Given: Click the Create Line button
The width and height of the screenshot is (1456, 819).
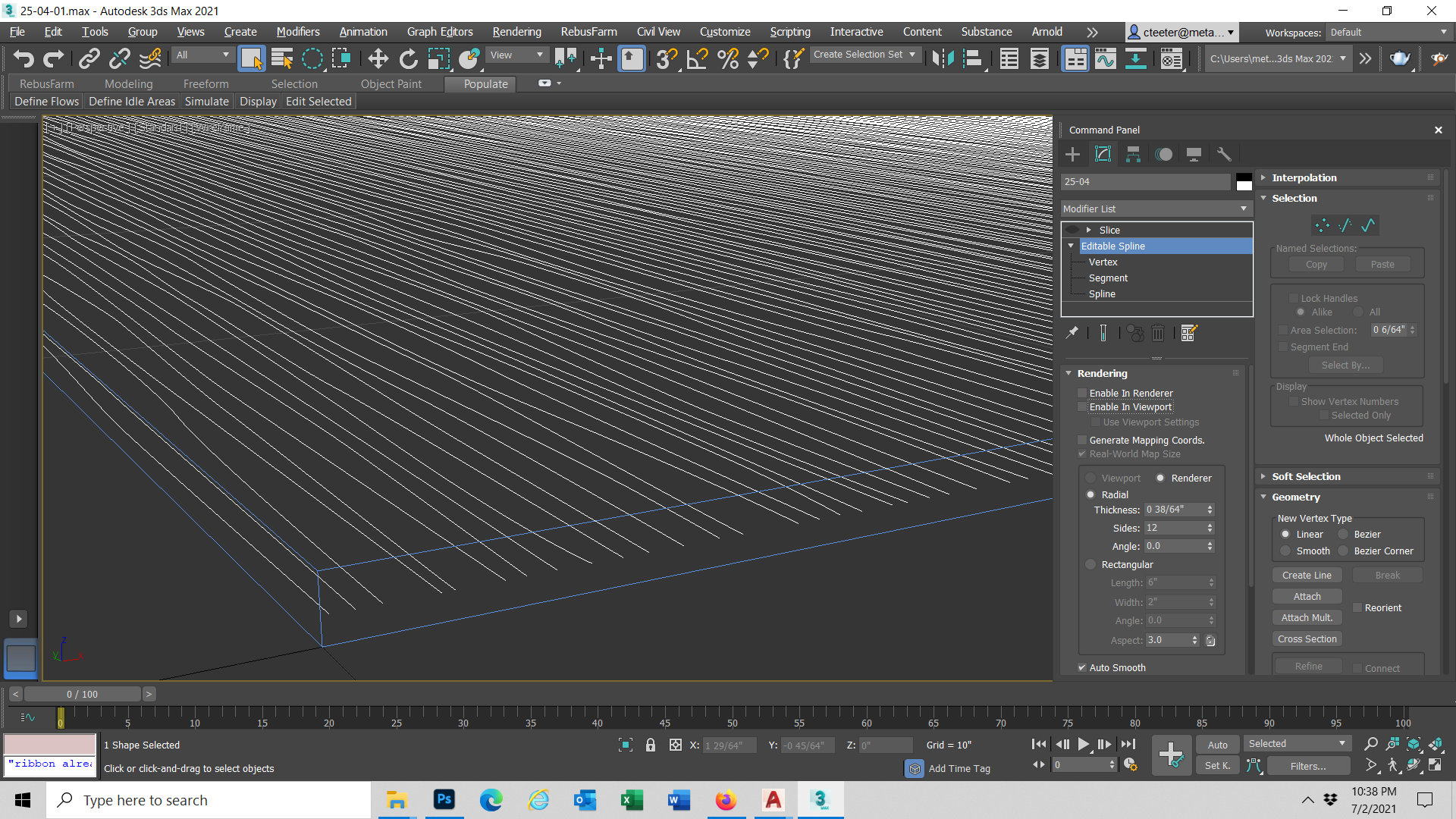Looking at the screenshot, I should tap(1307, 576).
